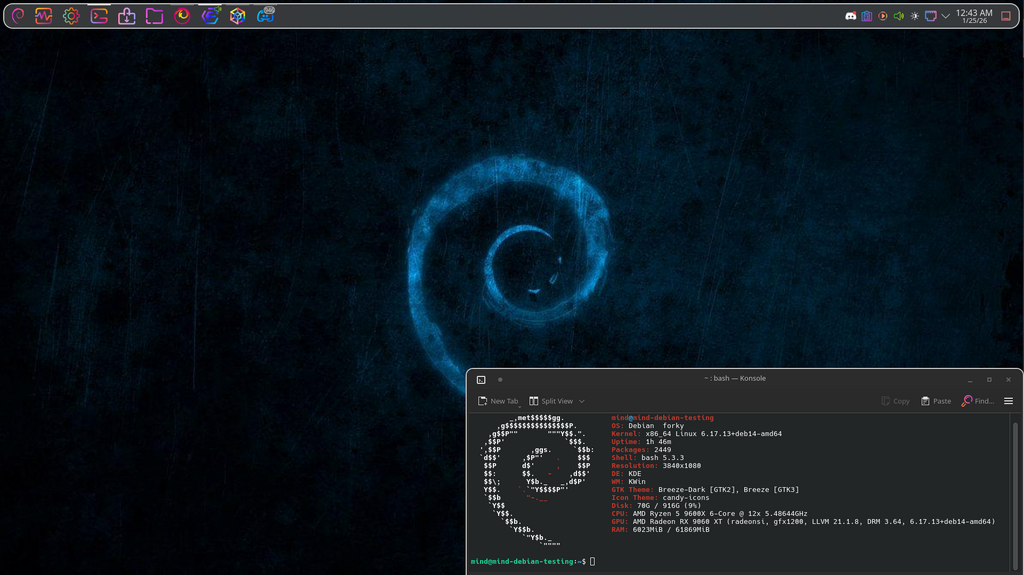Launch the system monitor from panel

44,16
